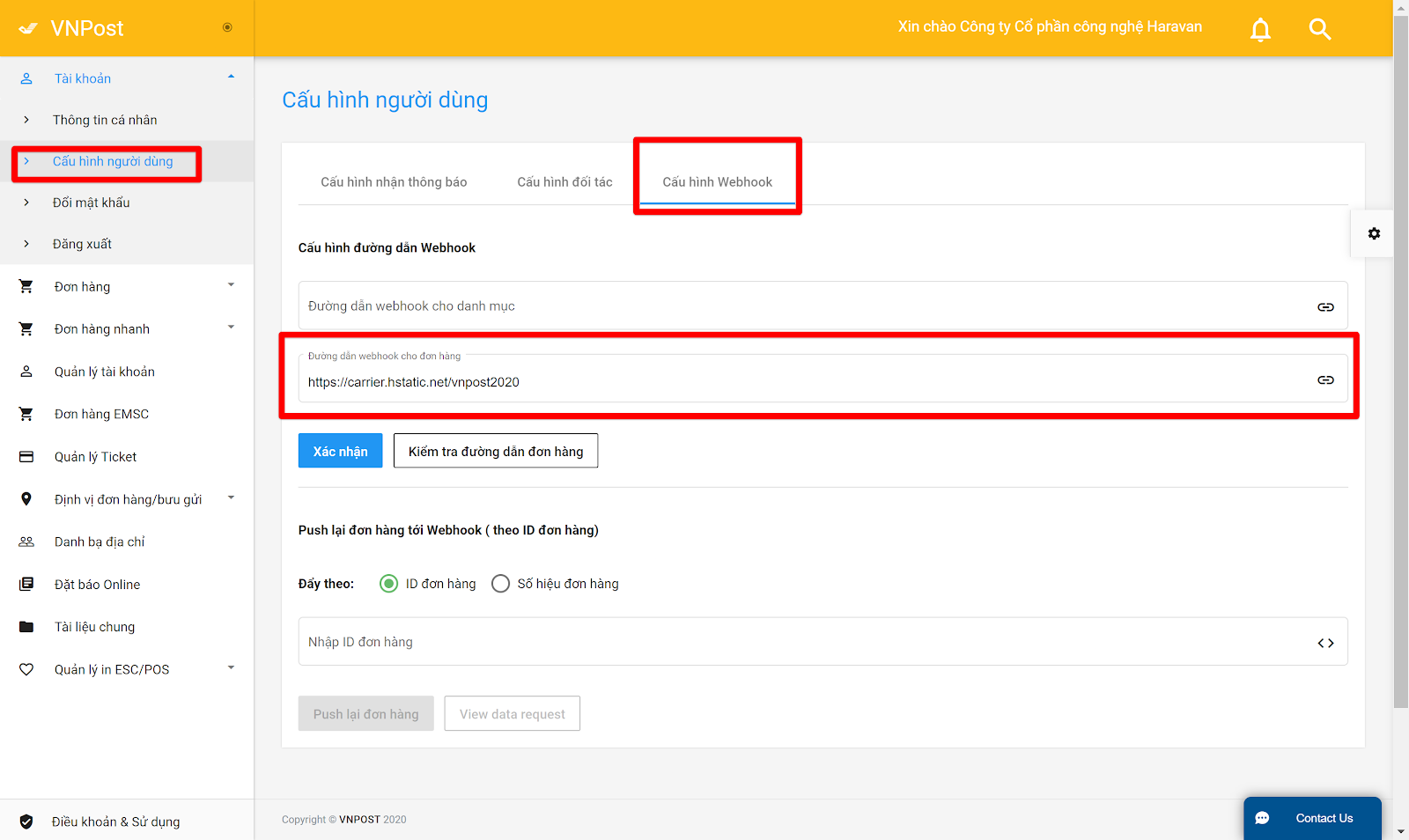
Task: Click Kiểm tra đường dẫn đơn hàng button
Action: point(495,451)
